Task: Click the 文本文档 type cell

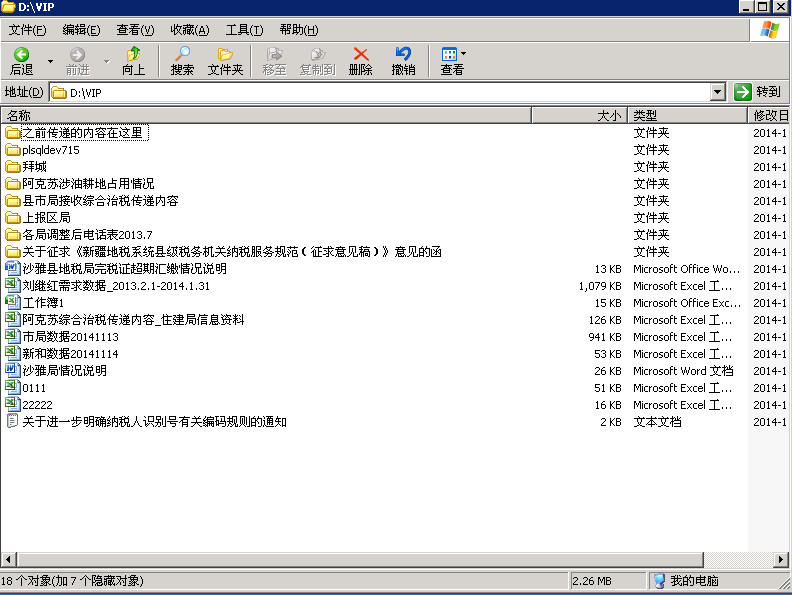Action: point(657,422)
